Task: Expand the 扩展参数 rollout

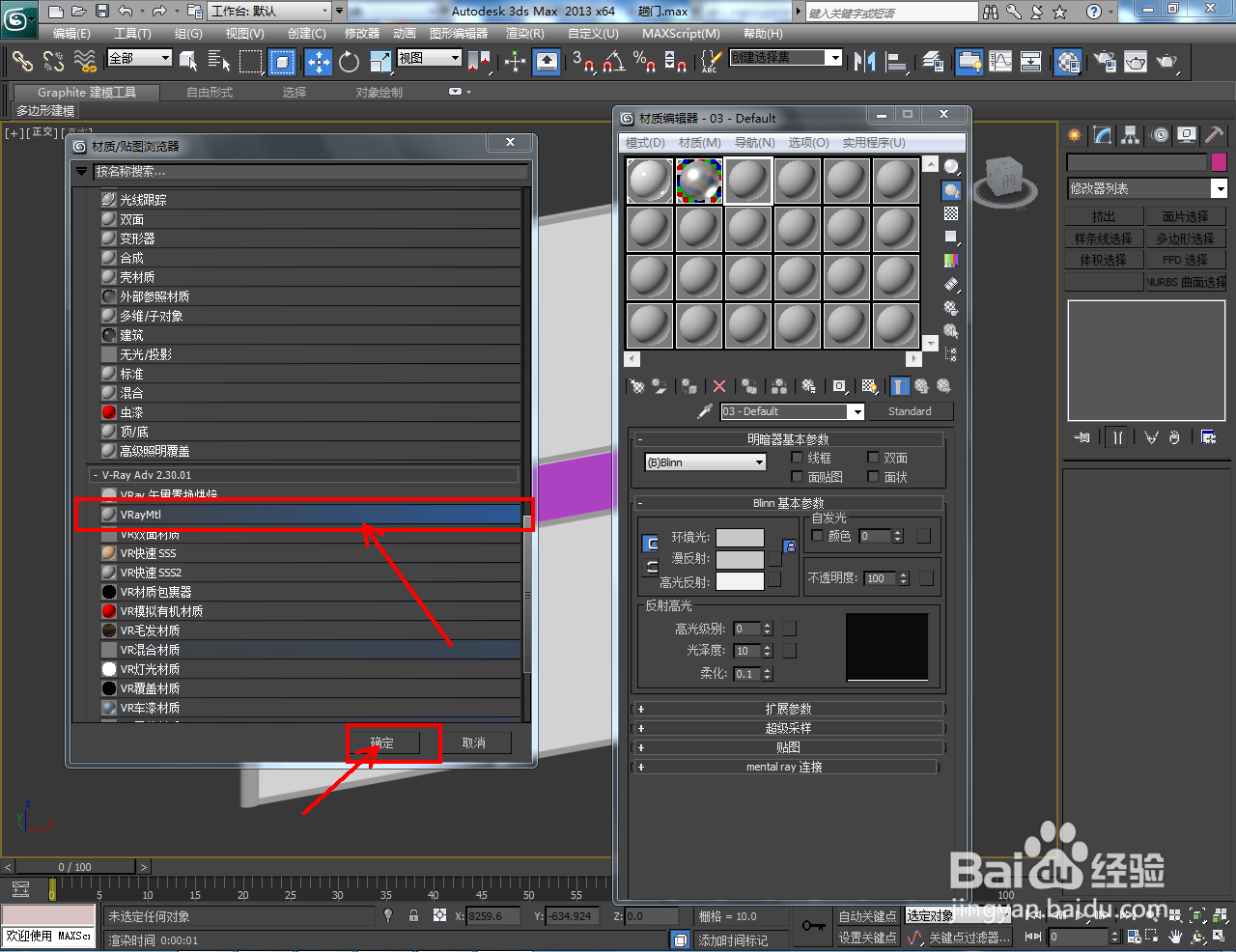Action: (788, 709)
